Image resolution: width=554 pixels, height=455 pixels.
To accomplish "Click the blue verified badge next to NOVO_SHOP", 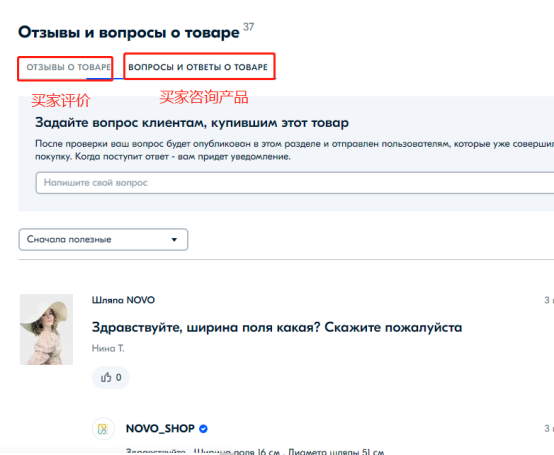I will [203, 429].
